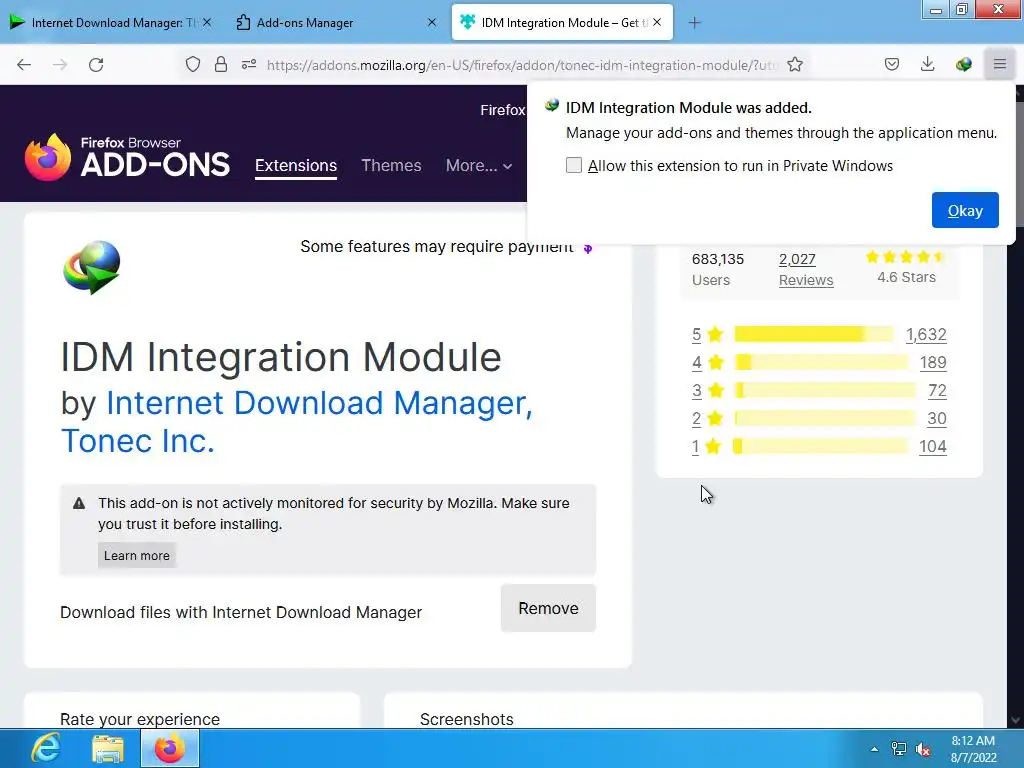Image resolution: width=1024 pixels, height=768 pixels.
Task: Click the forward navigation arrow
Action: tap(59, 64)
